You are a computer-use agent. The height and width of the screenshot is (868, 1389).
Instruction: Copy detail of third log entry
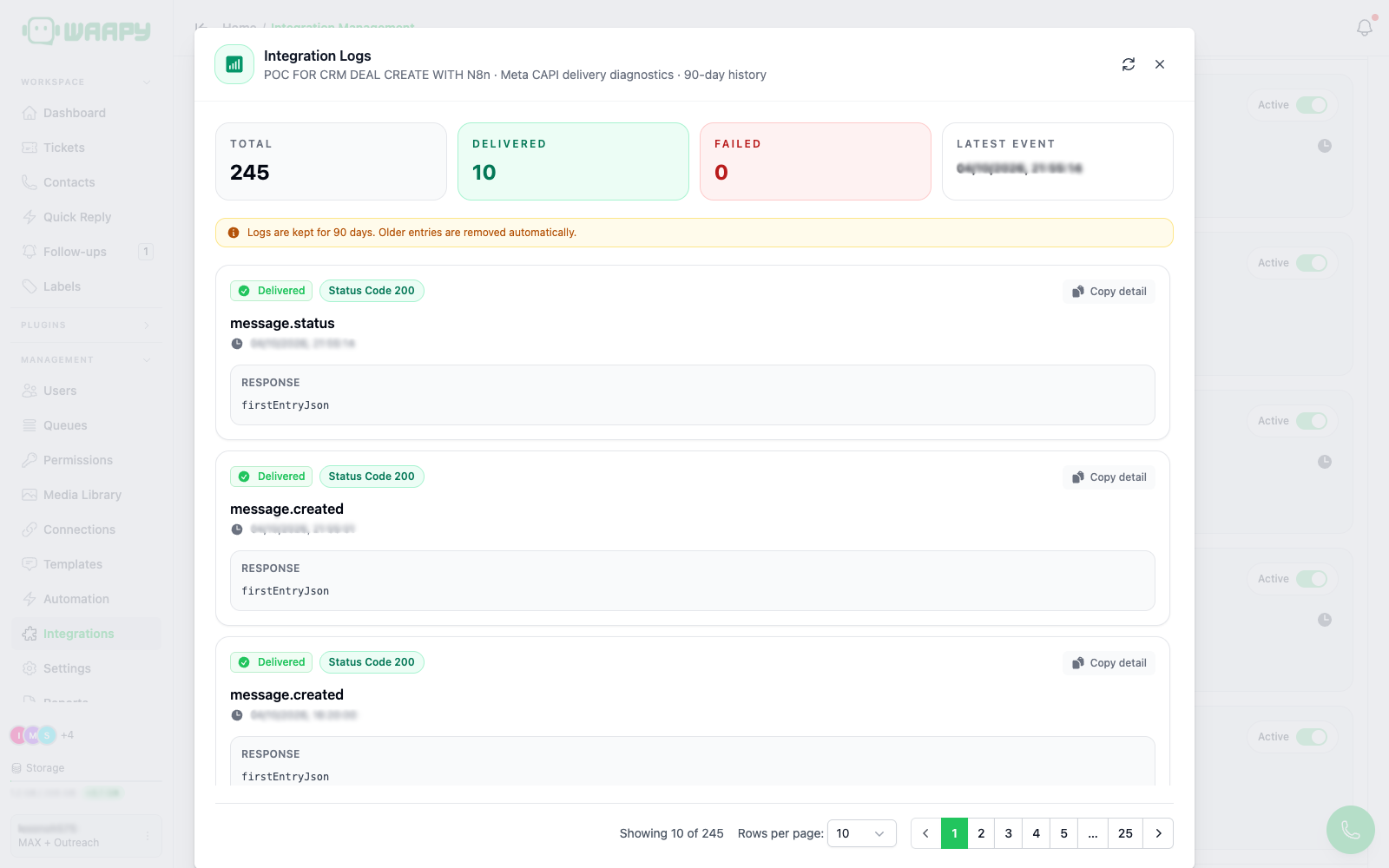point(1109,663)
